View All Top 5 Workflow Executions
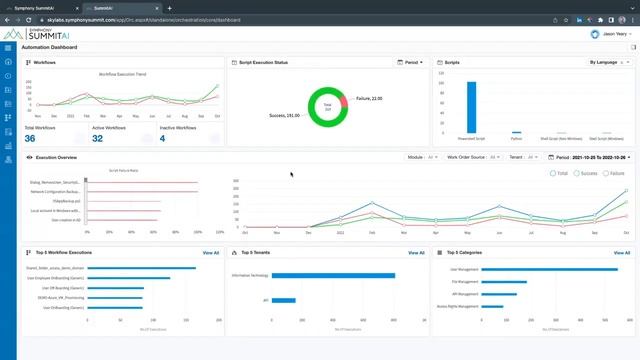640x360 pixels. [x=211, y=253]
